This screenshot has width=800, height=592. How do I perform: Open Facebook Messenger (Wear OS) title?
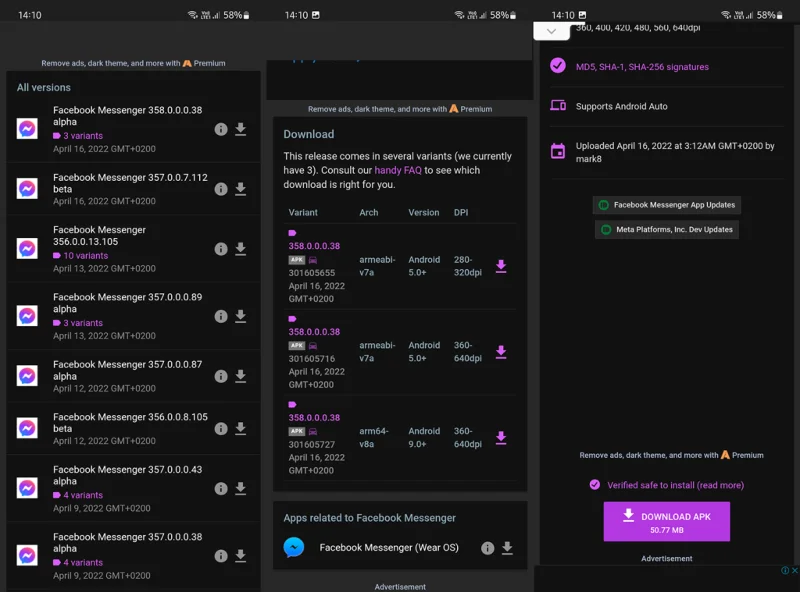click(x=389, y=548)
